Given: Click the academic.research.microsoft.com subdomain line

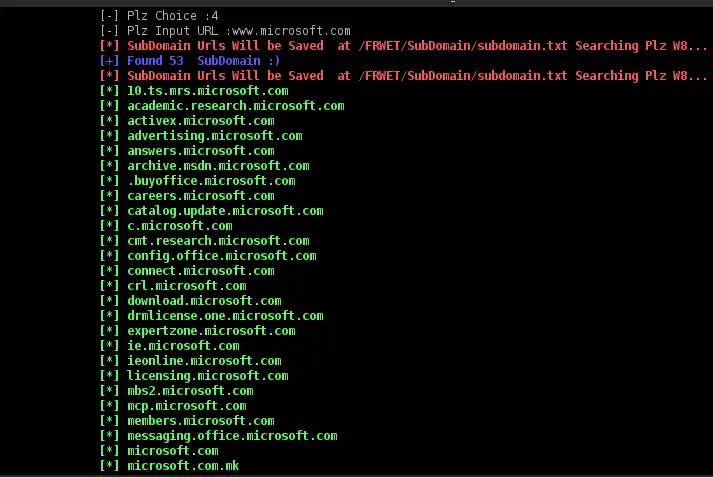Looking at the screenshot, I should click(235, 106).
